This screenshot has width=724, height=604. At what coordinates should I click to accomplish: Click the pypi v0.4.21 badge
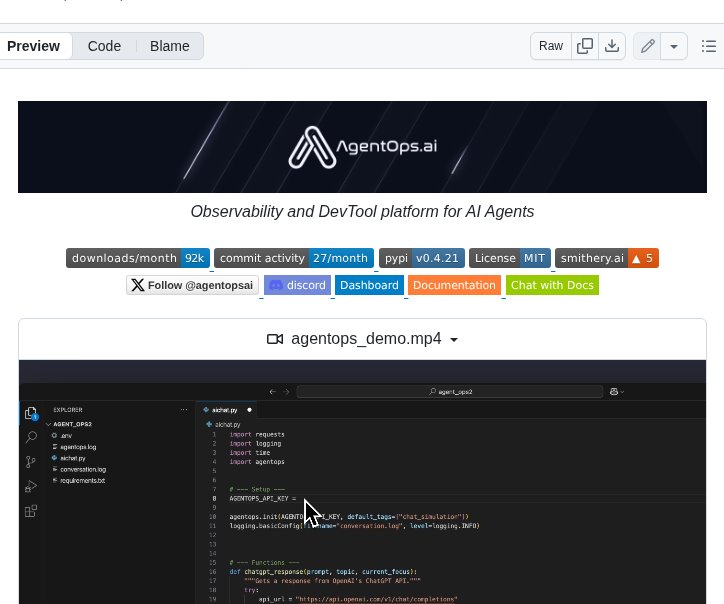point(421,258)
